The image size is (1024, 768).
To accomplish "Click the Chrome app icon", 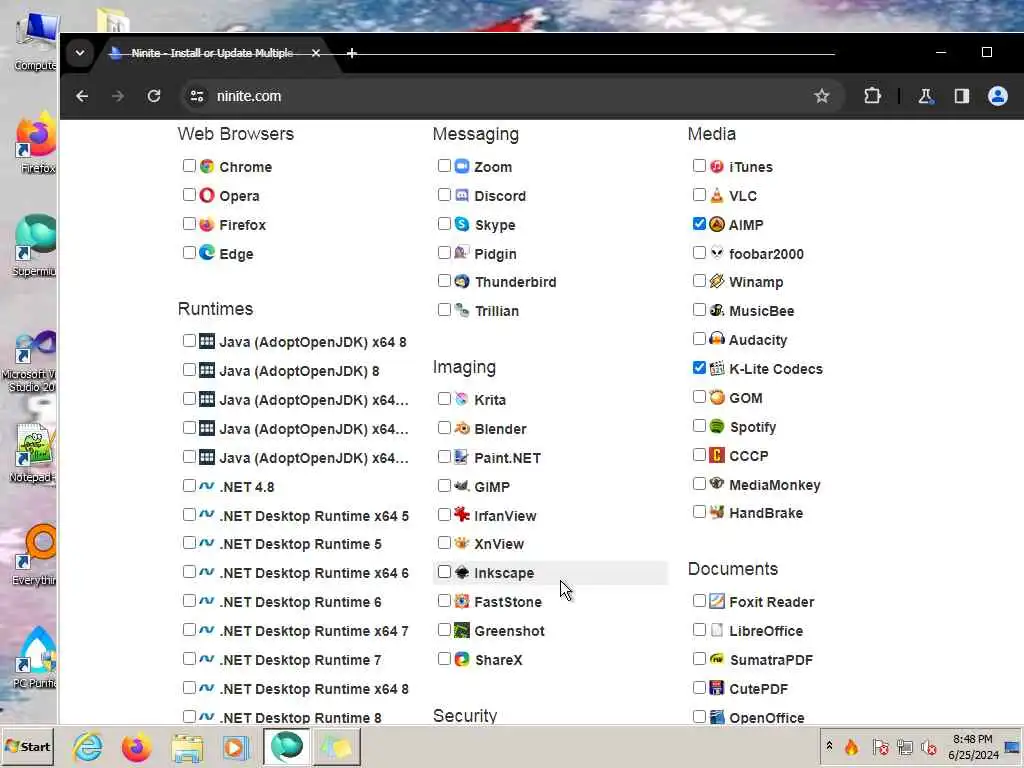I will pyautogui.click(x=207, y=167).
